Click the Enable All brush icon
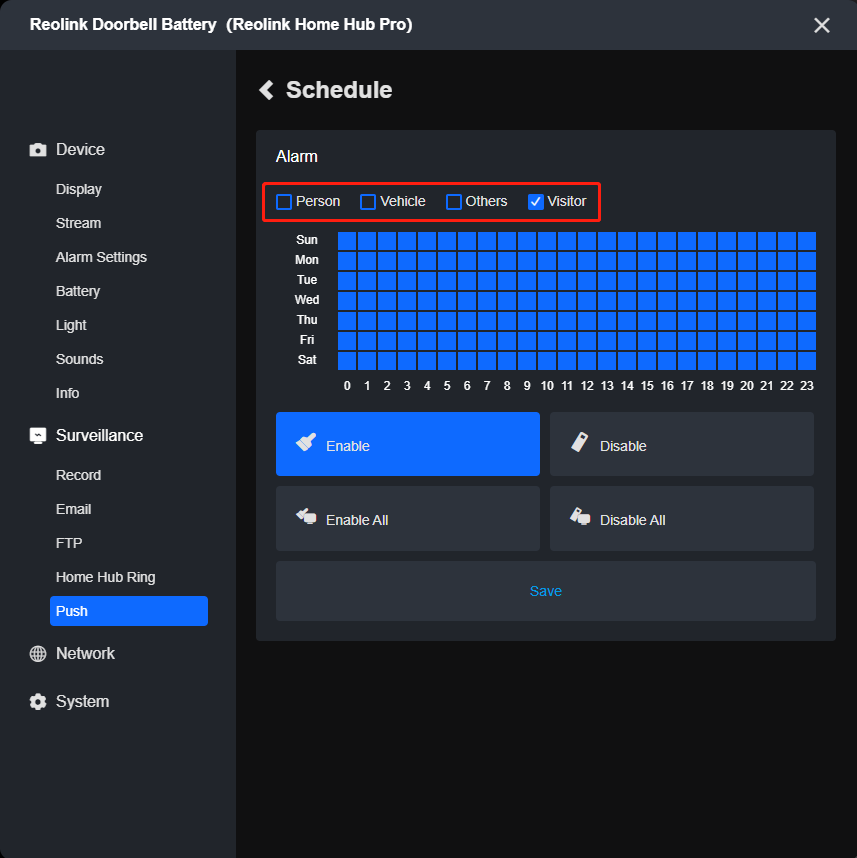This screenshot has height=858, width=857. coord(306,516)
